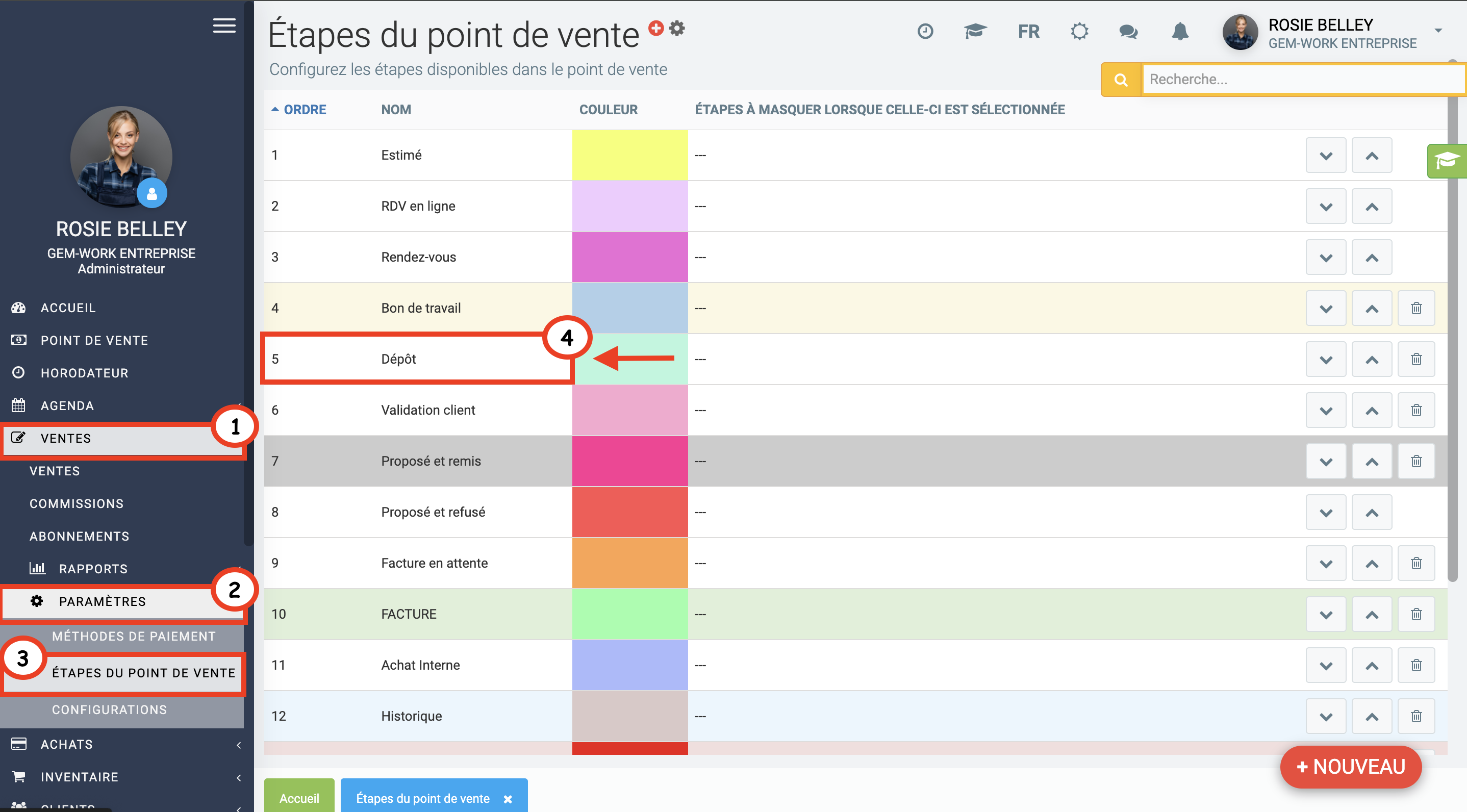The image size is (1467, 812).
Task: Click the clock icon in top bar
Action: click(x=925, y=31)
